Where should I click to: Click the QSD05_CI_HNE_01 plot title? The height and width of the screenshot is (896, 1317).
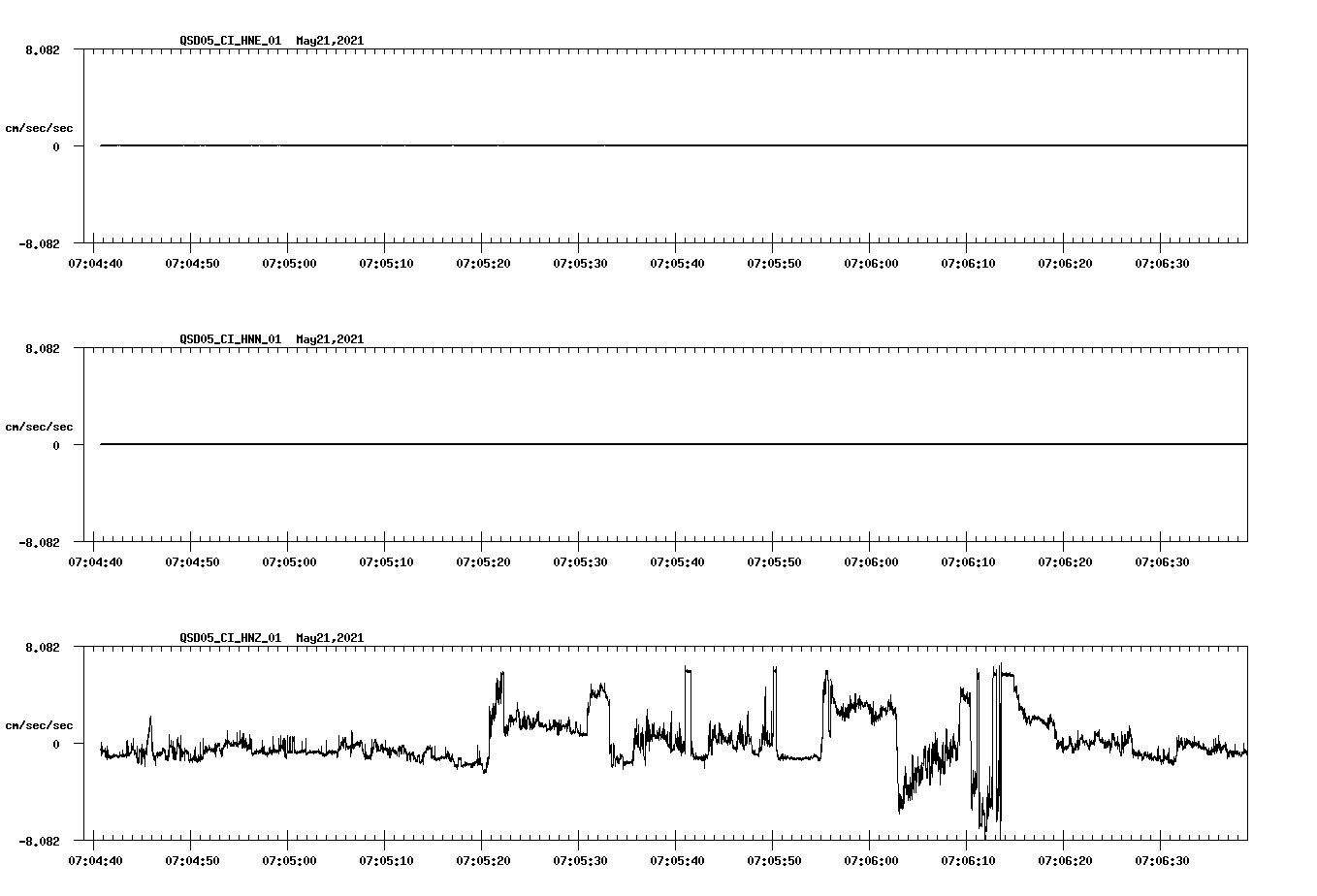(x=232, y=42)
